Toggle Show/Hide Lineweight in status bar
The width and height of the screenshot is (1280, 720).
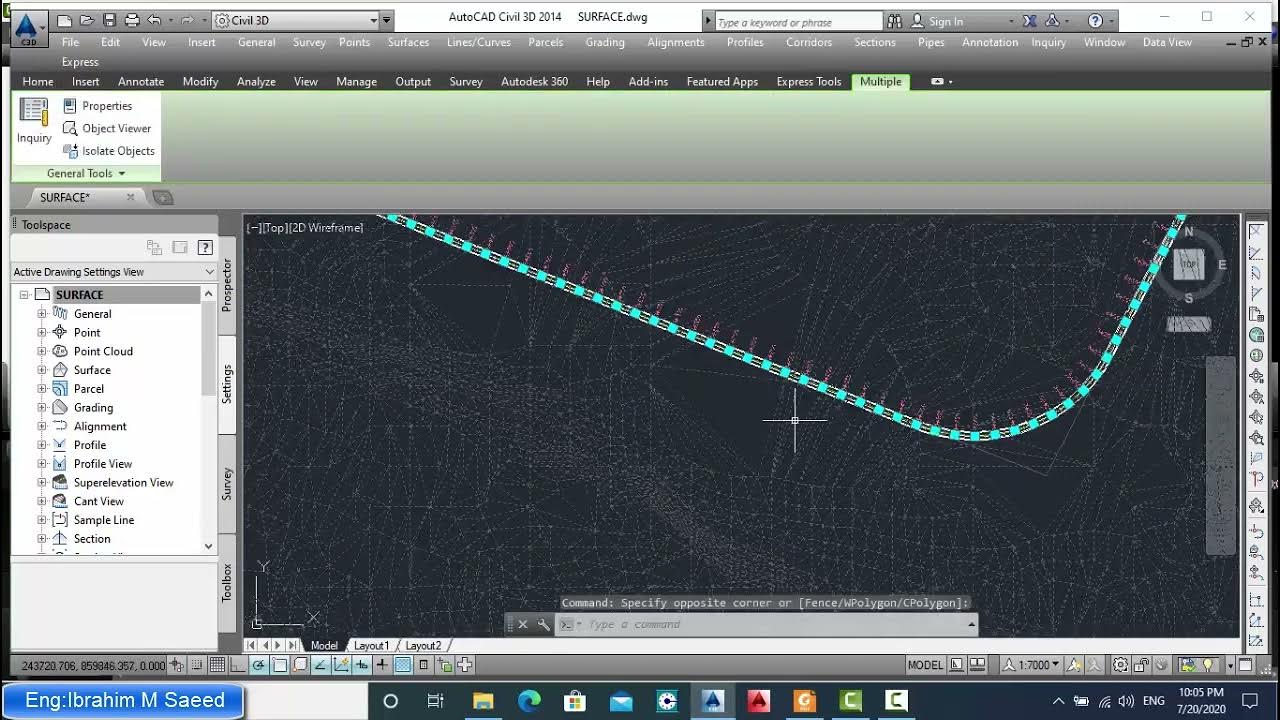click(x=382, y=665)
